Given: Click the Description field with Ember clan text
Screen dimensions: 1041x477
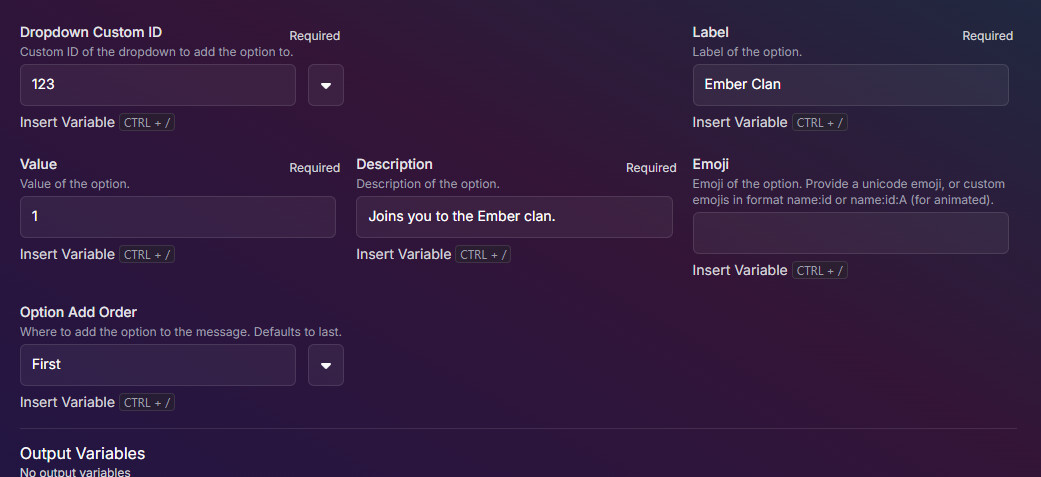Looking at the screenshot, I should click(515, 217).
